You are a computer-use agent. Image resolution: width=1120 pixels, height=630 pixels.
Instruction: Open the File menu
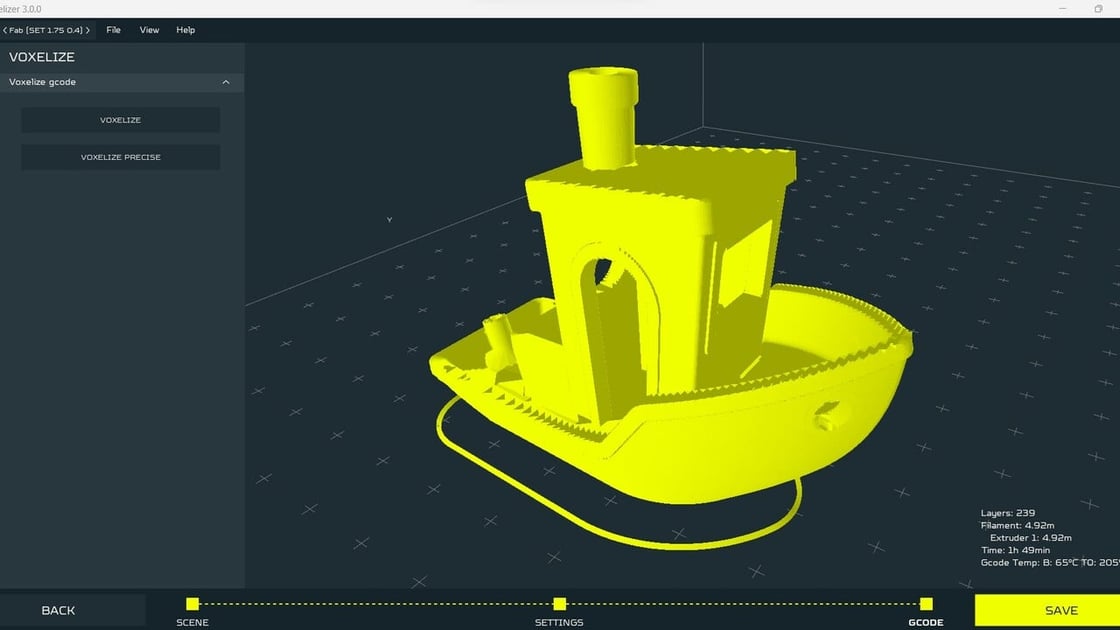tap(113, 30)
